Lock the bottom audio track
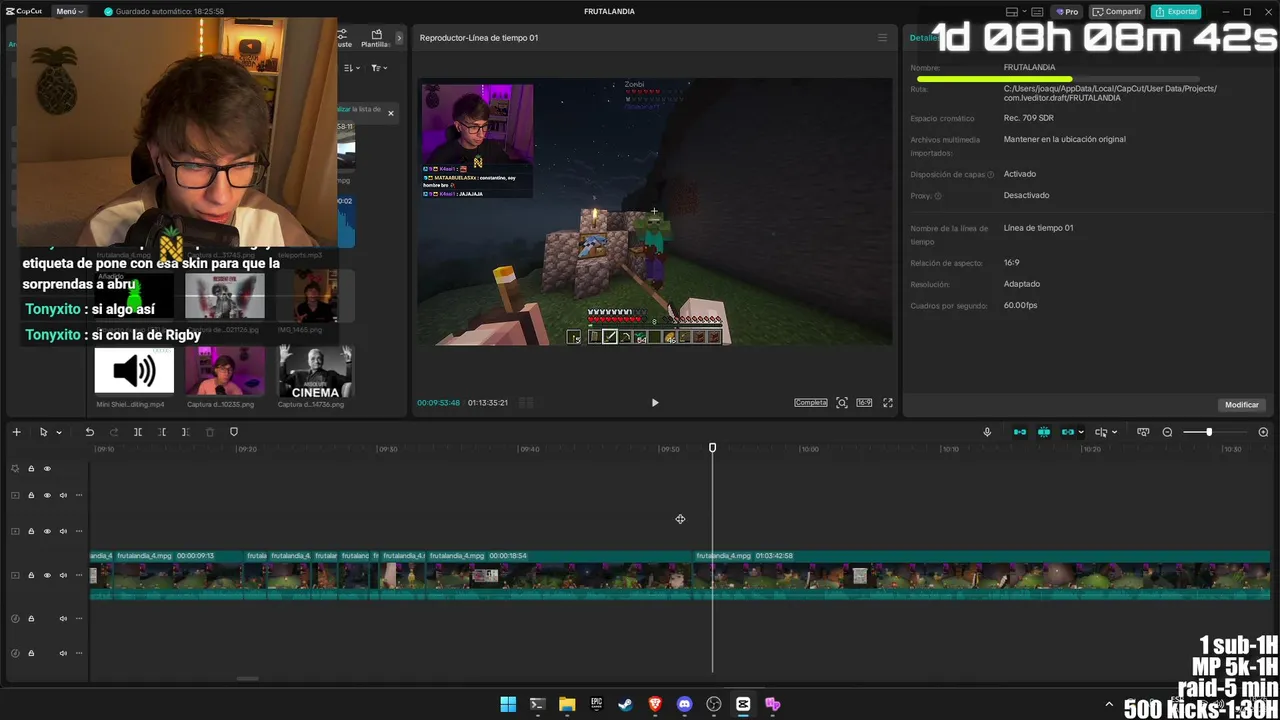The height and width of the screenshot is (720, 1280). pos(31,653)
